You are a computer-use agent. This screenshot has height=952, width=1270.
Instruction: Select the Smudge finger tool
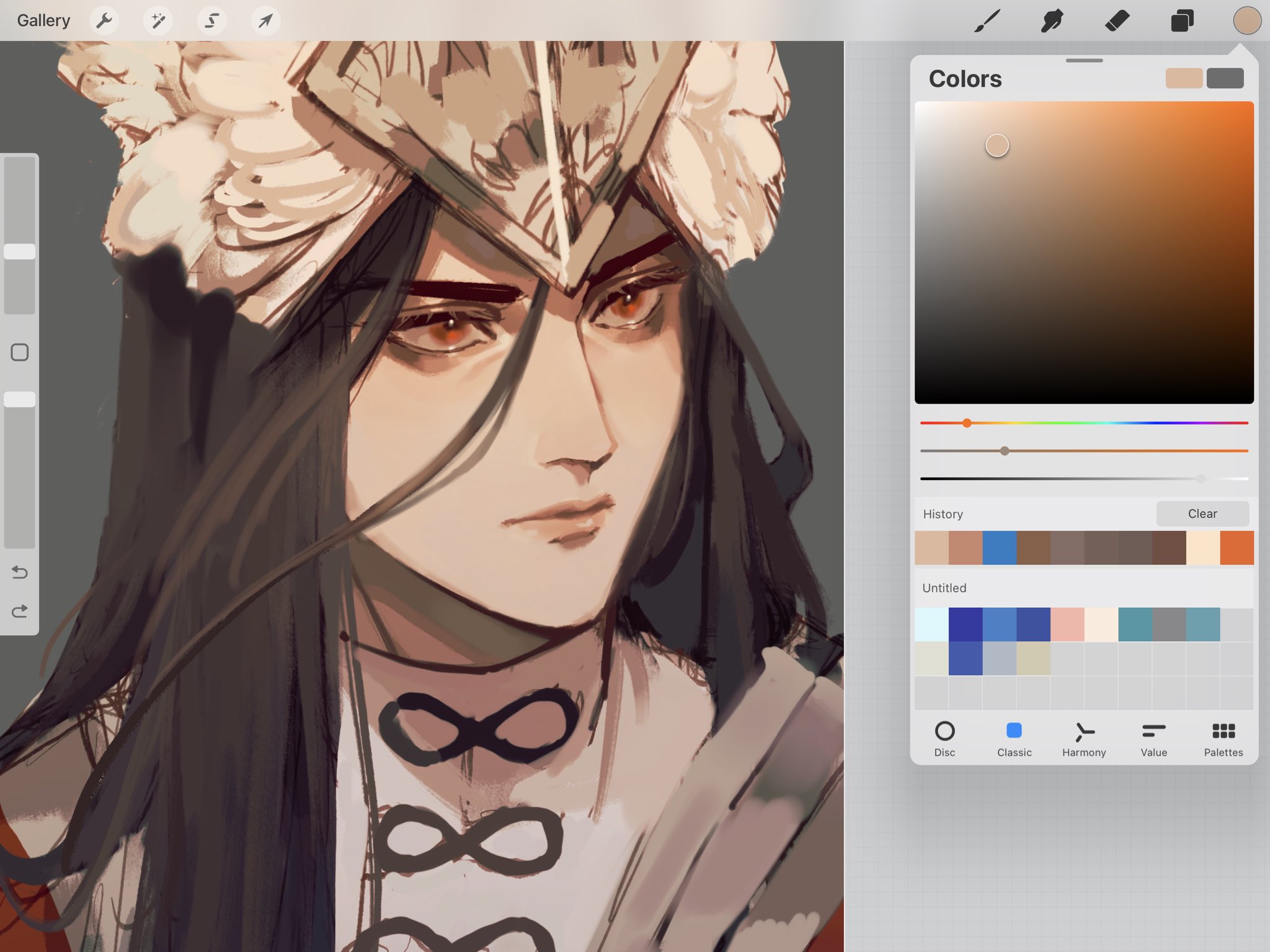point(1052,21)
